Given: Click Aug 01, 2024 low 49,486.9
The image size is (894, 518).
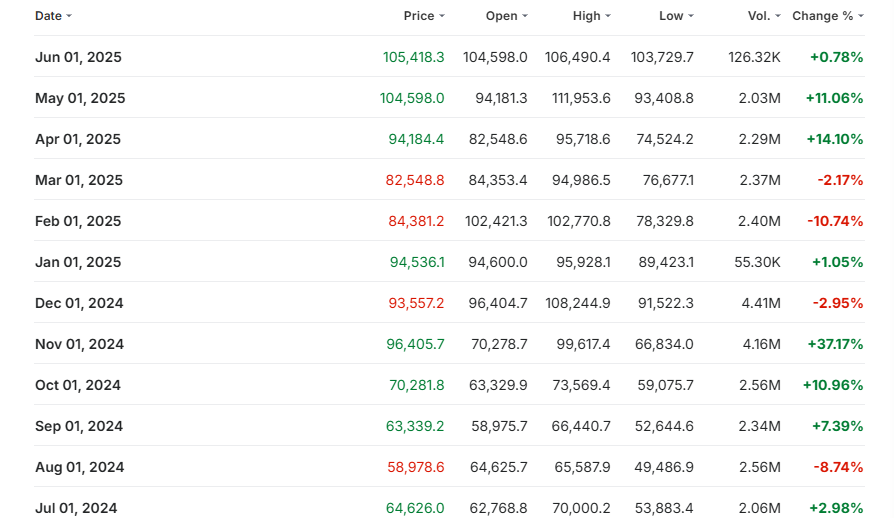Looking at the screenshot, I should click(662, 467).
